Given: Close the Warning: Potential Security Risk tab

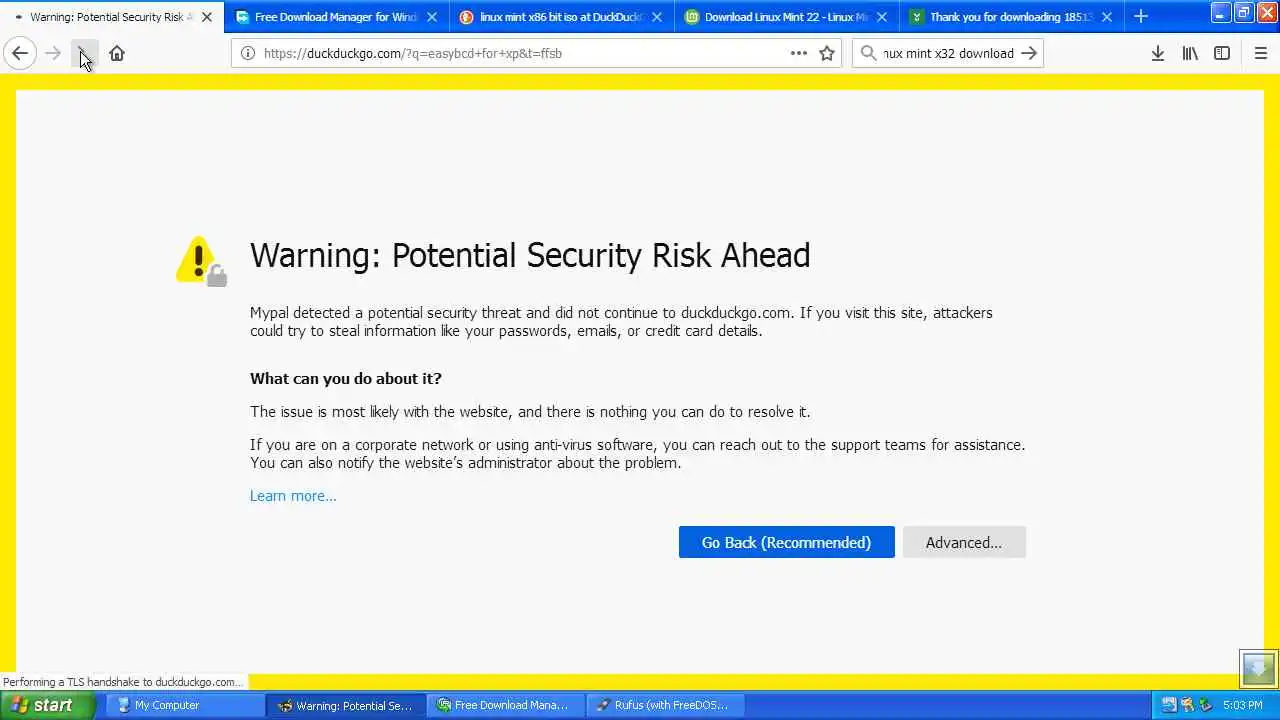Looking at the screenshot, I should (207, 17).
